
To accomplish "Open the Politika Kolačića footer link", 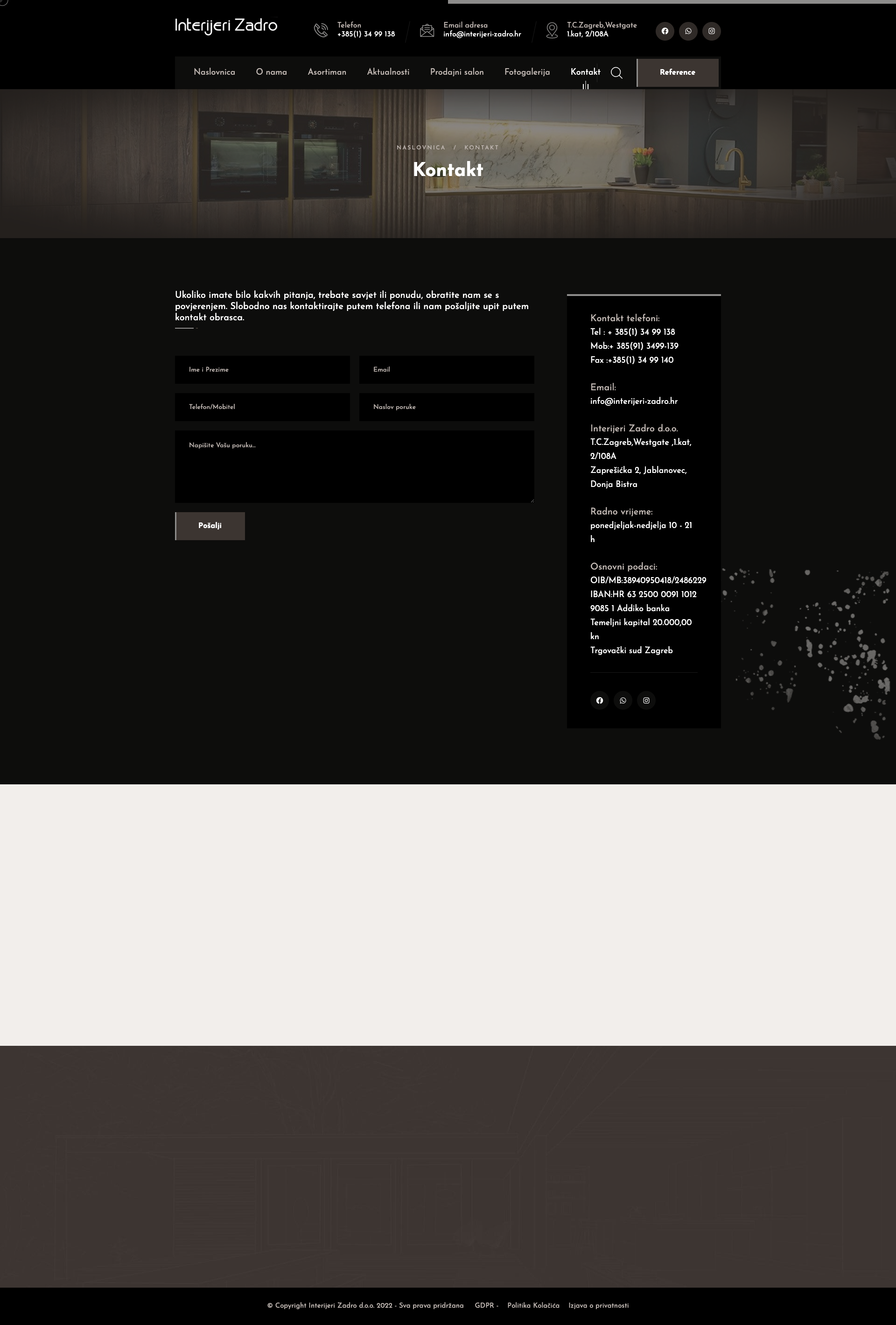I will tap(533, 1305).
